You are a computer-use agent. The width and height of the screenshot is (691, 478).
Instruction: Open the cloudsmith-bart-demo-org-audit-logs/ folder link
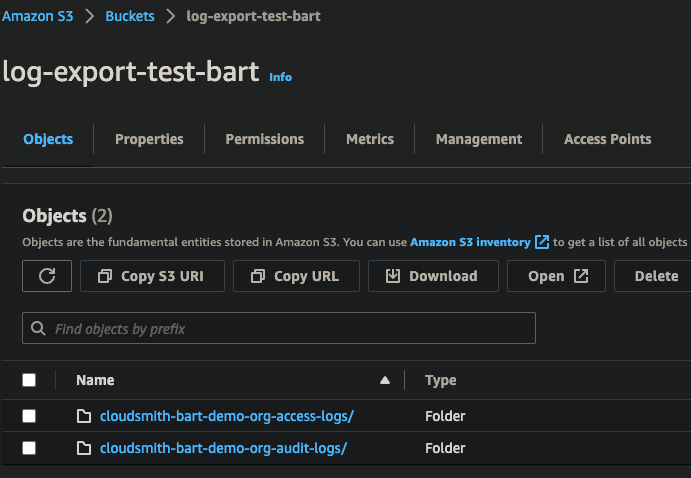point(223,448)
